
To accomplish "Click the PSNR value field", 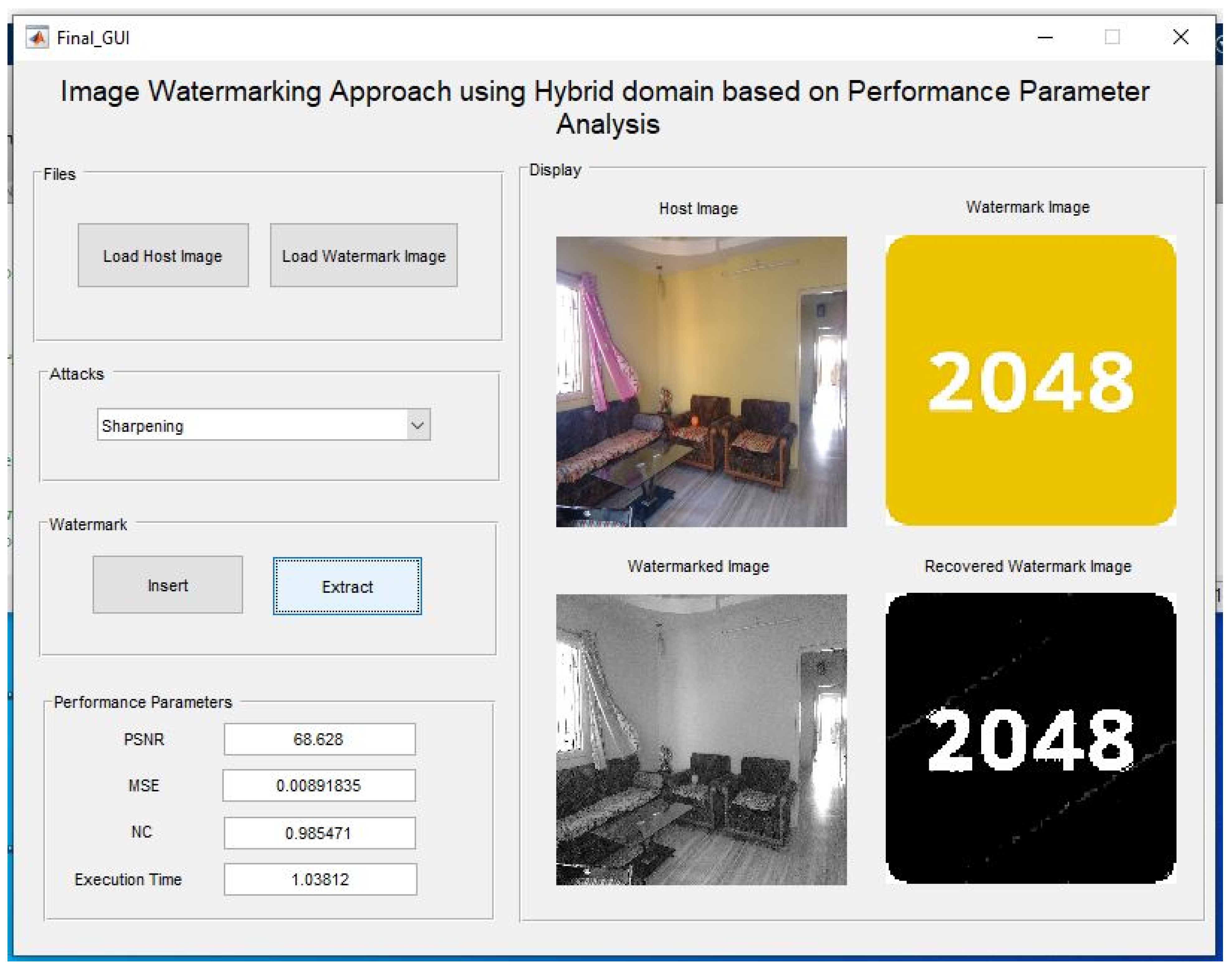I will pyautogui.click(x=319, y=739).
